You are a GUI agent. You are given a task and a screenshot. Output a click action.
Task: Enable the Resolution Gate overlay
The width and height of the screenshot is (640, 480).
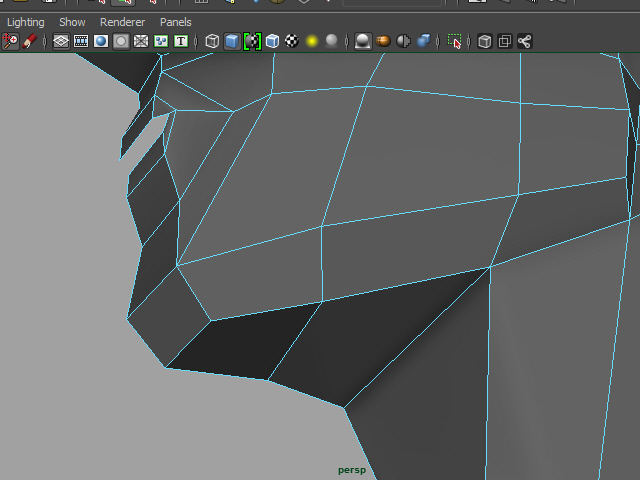[101, 41]
